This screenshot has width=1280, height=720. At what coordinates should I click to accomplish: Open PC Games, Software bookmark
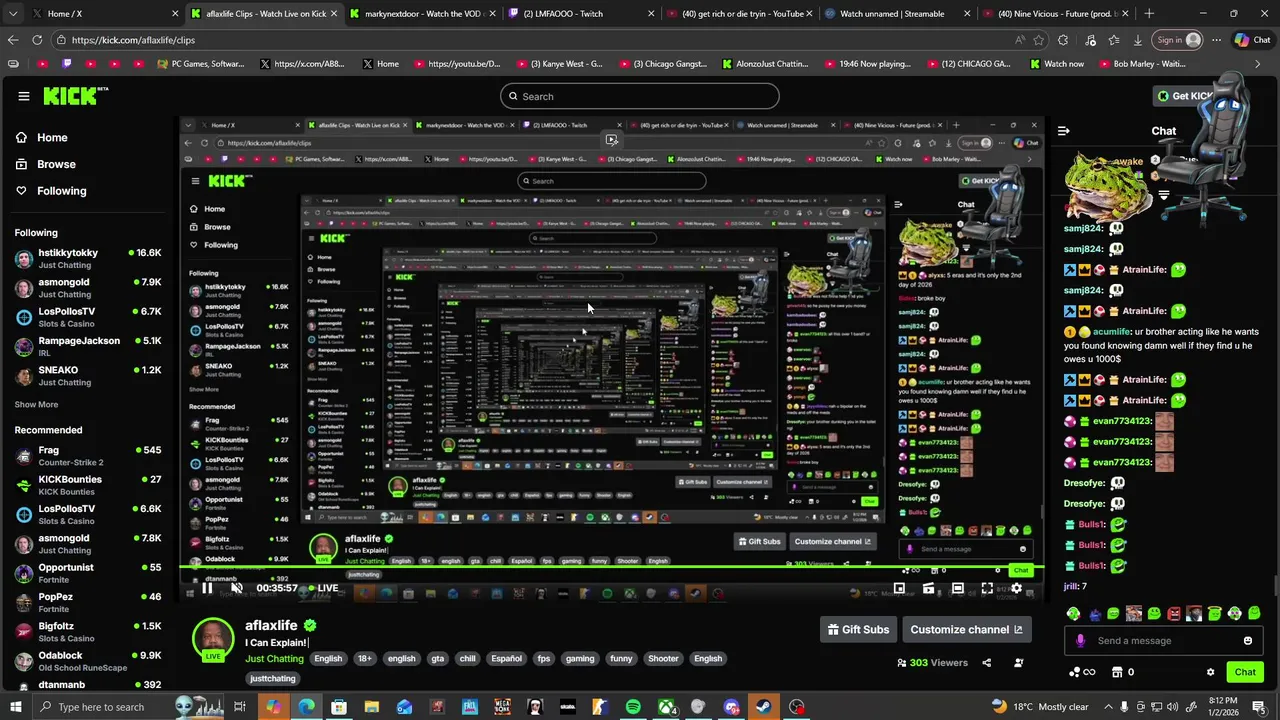click(x=201, y=63)
